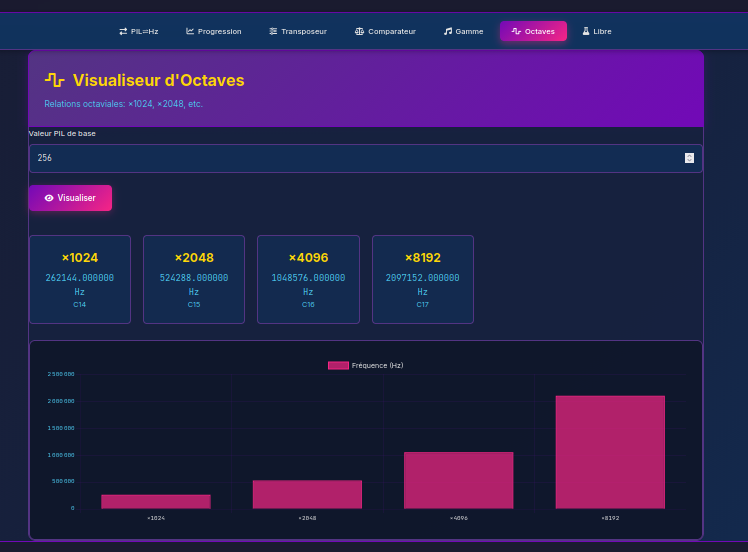This screenshot has width=748, height=552.
Task: Click the Transposeur sliders icon
Action: click(273, 31)
